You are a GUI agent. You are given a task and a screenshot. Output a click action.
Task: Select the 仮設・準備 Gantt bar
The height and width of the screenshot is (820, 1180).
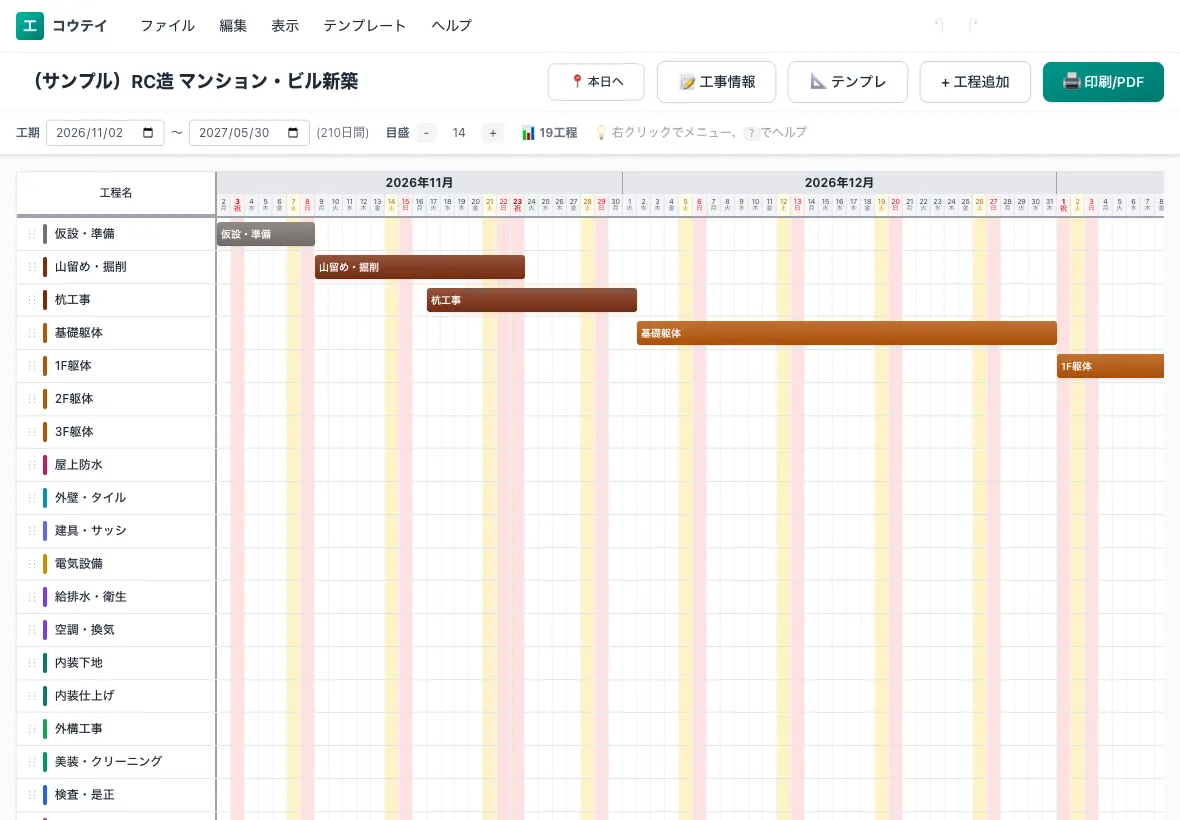[x=266, y=234]
